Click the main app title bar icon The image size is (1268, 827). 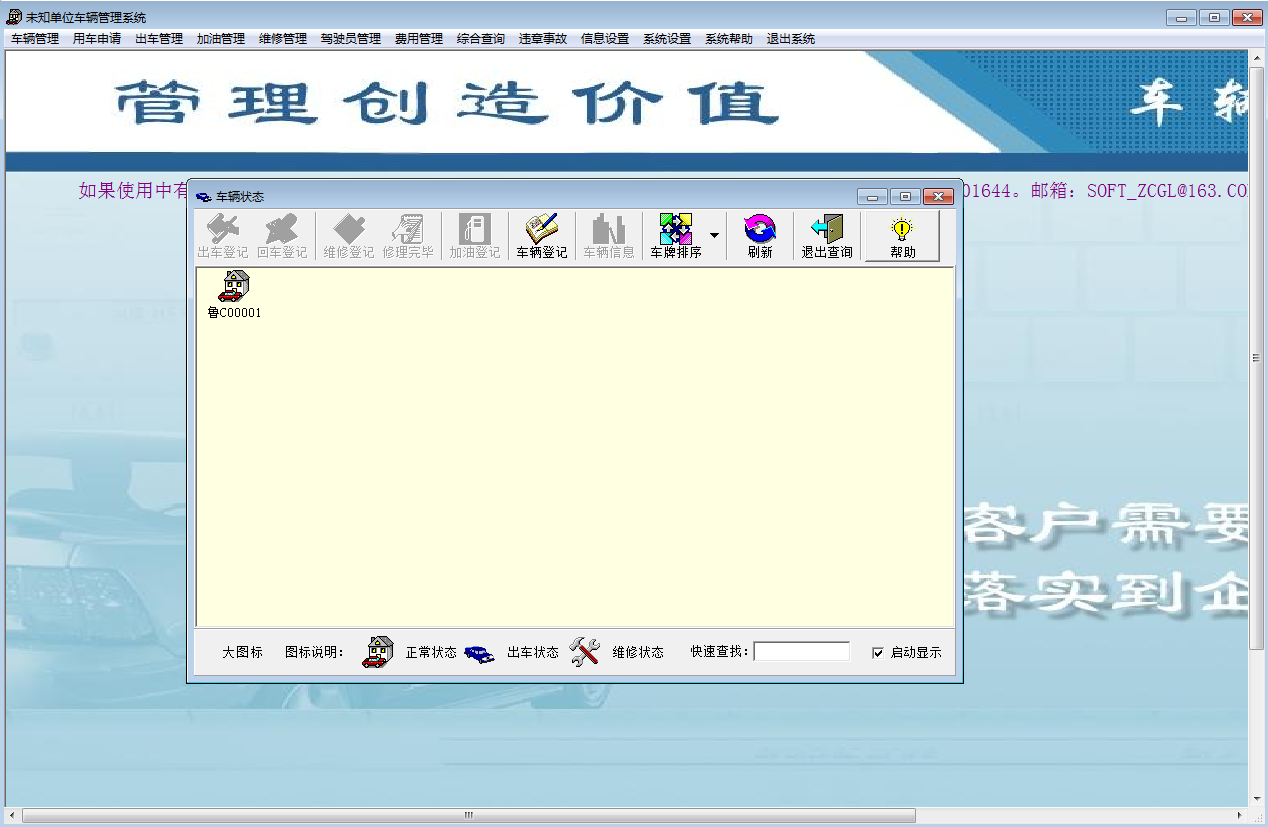pos(14,17)
